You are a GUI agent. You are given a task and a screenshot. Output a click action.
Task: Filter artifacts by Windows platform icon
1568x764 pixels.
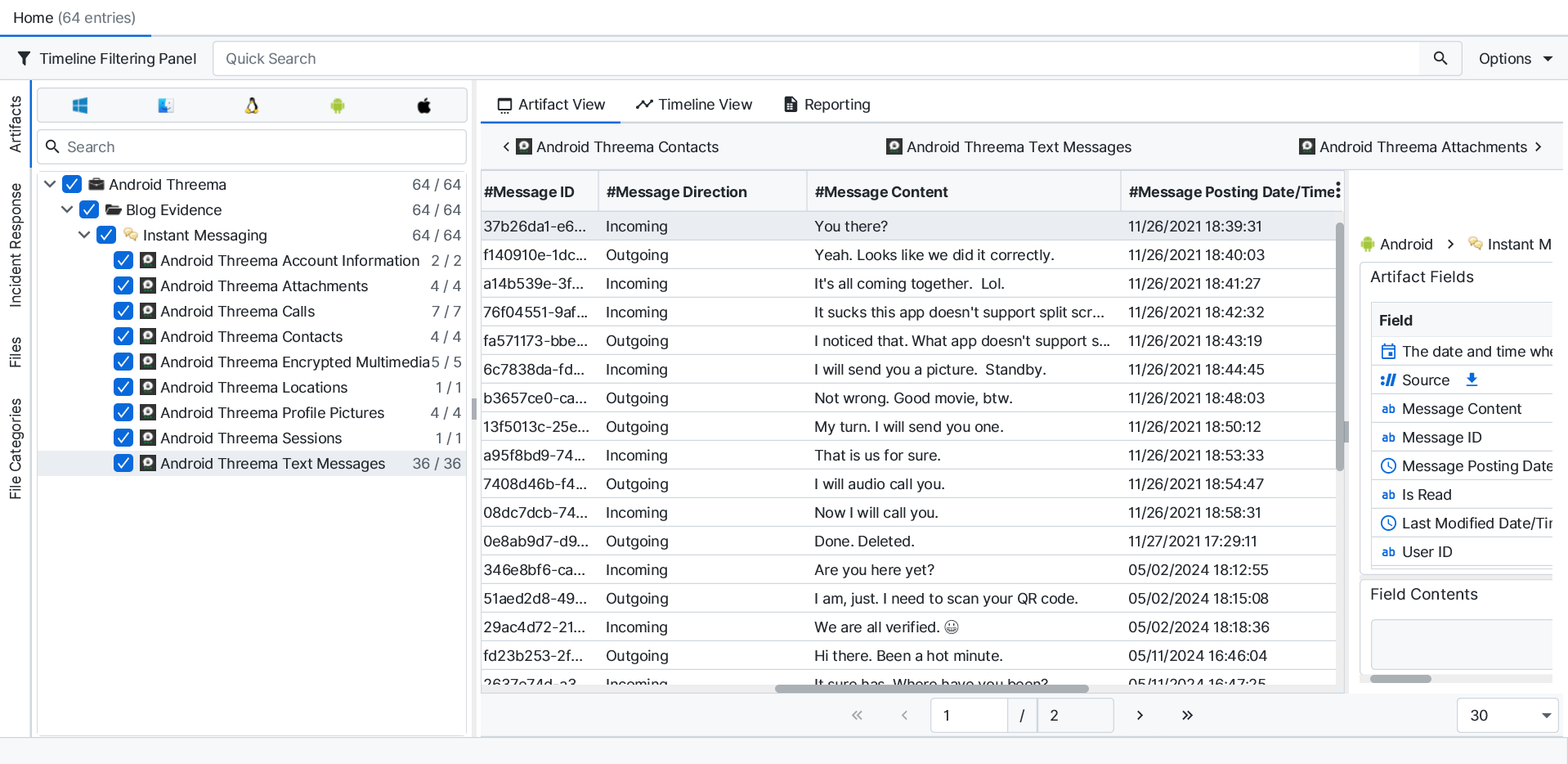(x=80, y=106)
